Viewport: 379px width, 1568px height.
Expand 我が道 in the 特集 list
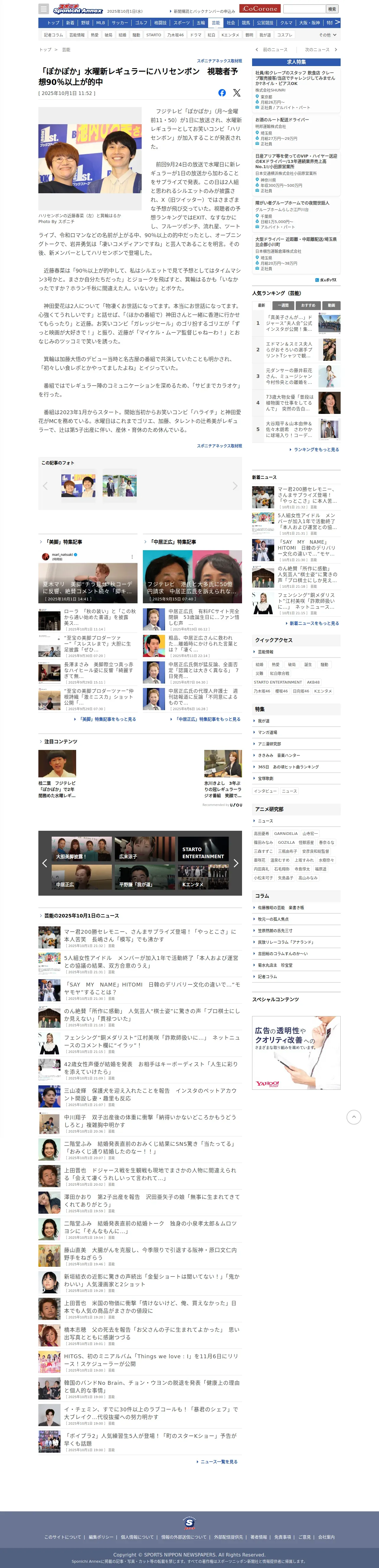(296, 721)
